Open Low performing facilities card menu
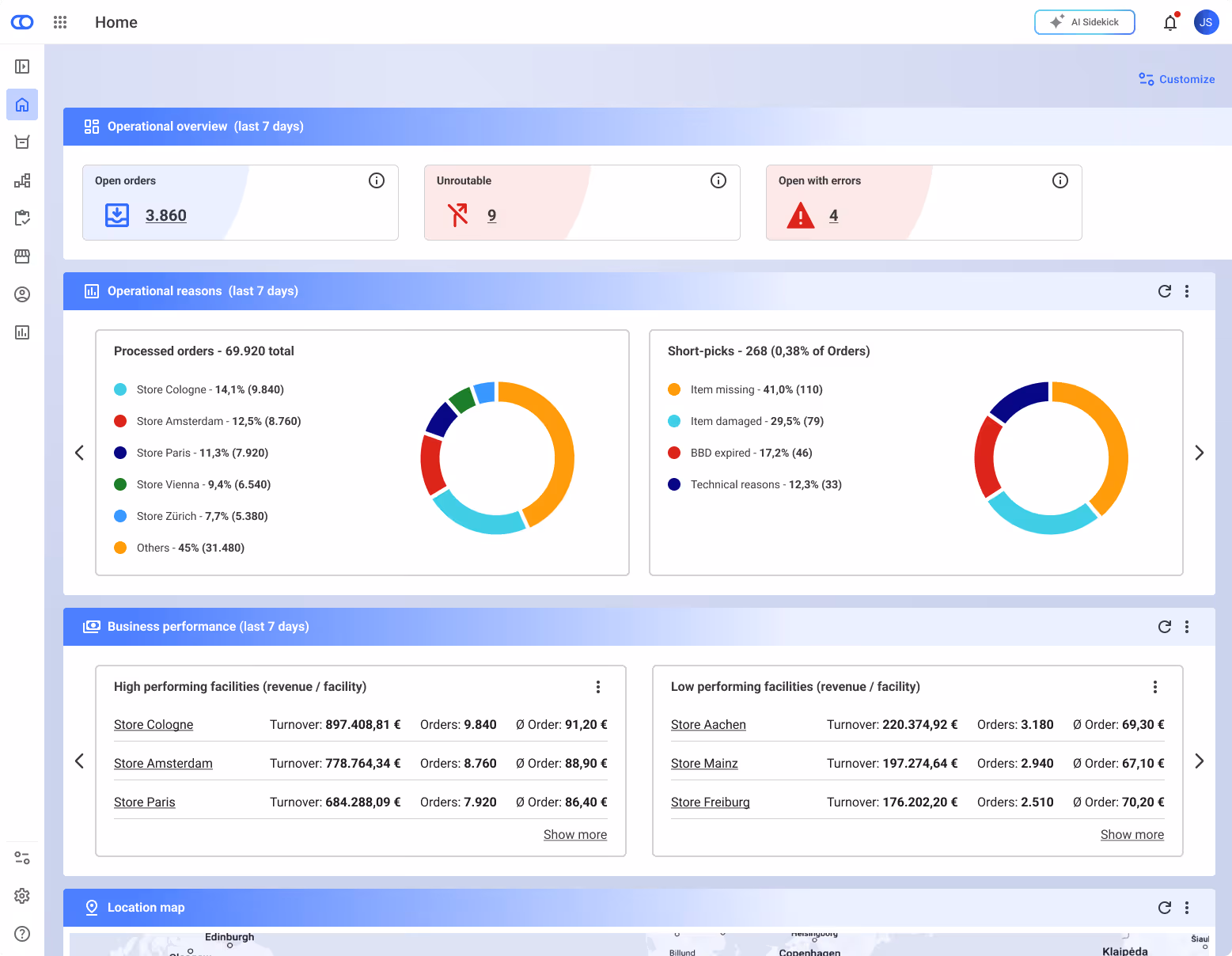The height and width of the screenshot is (956, 1232). pos(1155,687)
